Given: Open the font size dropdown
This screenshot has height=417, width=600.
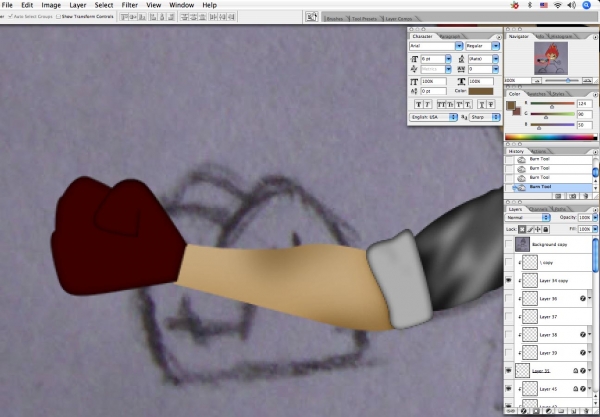Looking at the screenshot, I should [x=448, y=59].
